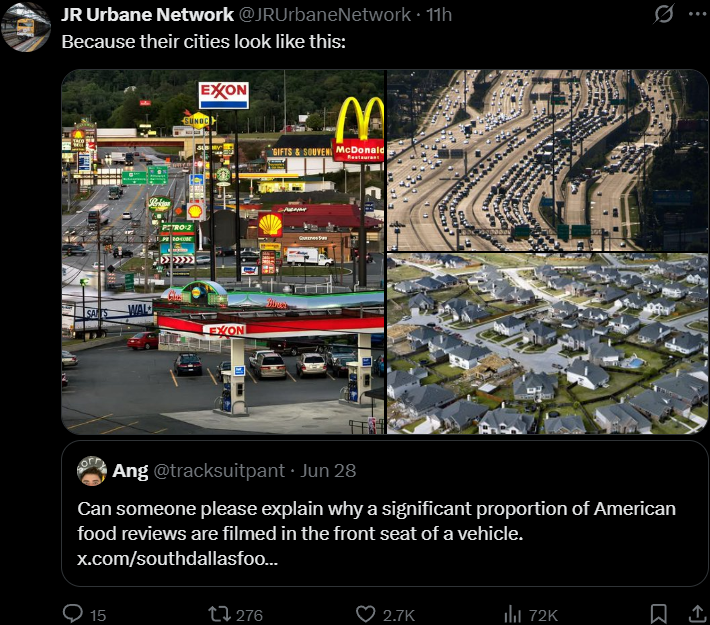The width and height of the screenshot is (710, 625).
Task: Open JR Urbane Network profile avatar
Action: pos(26,26)
